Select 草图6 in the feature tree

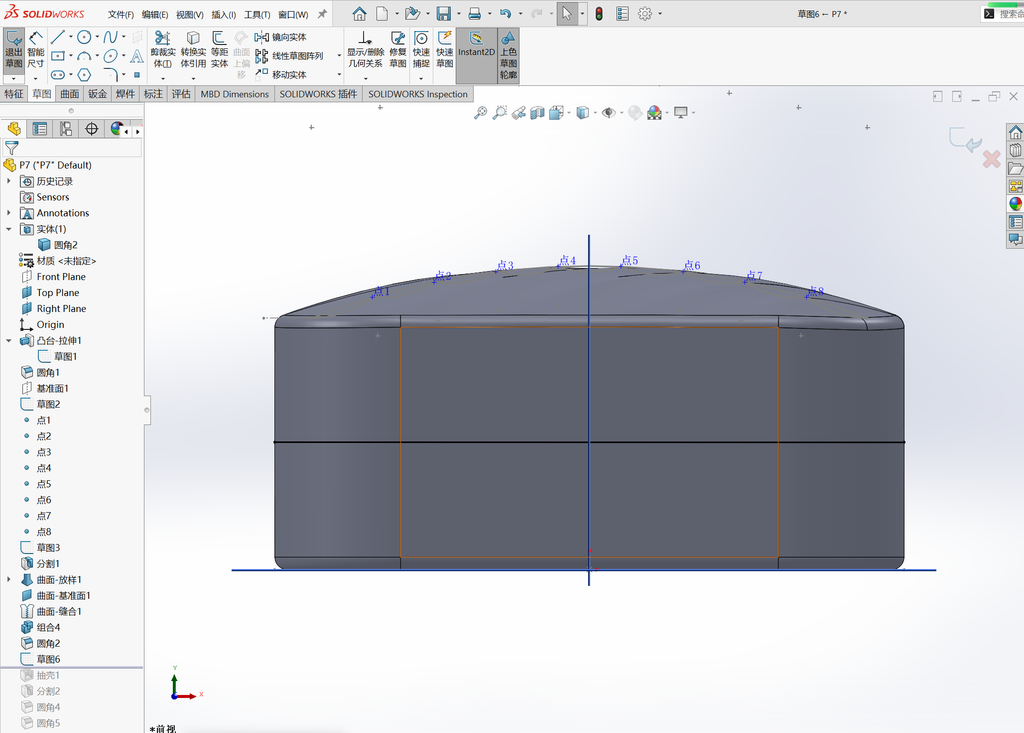pos(48,659)
